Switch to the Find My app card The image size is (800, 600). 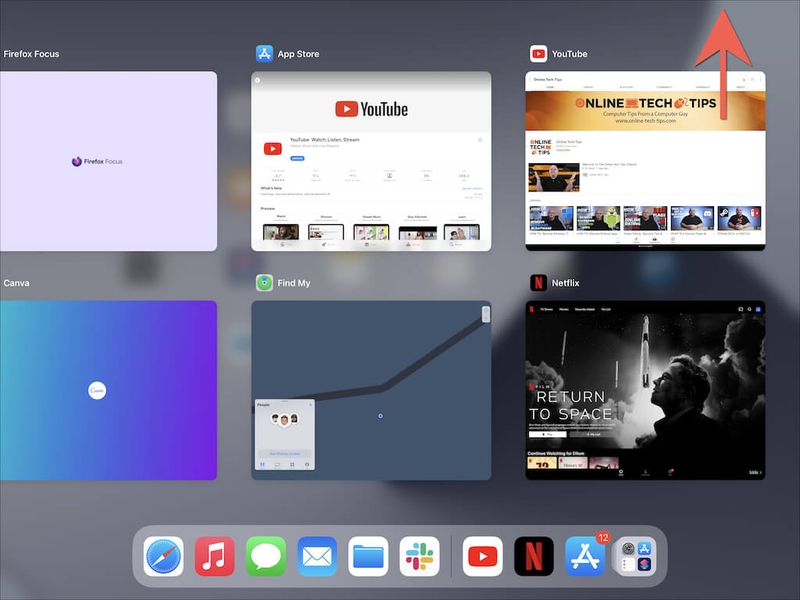371,390
